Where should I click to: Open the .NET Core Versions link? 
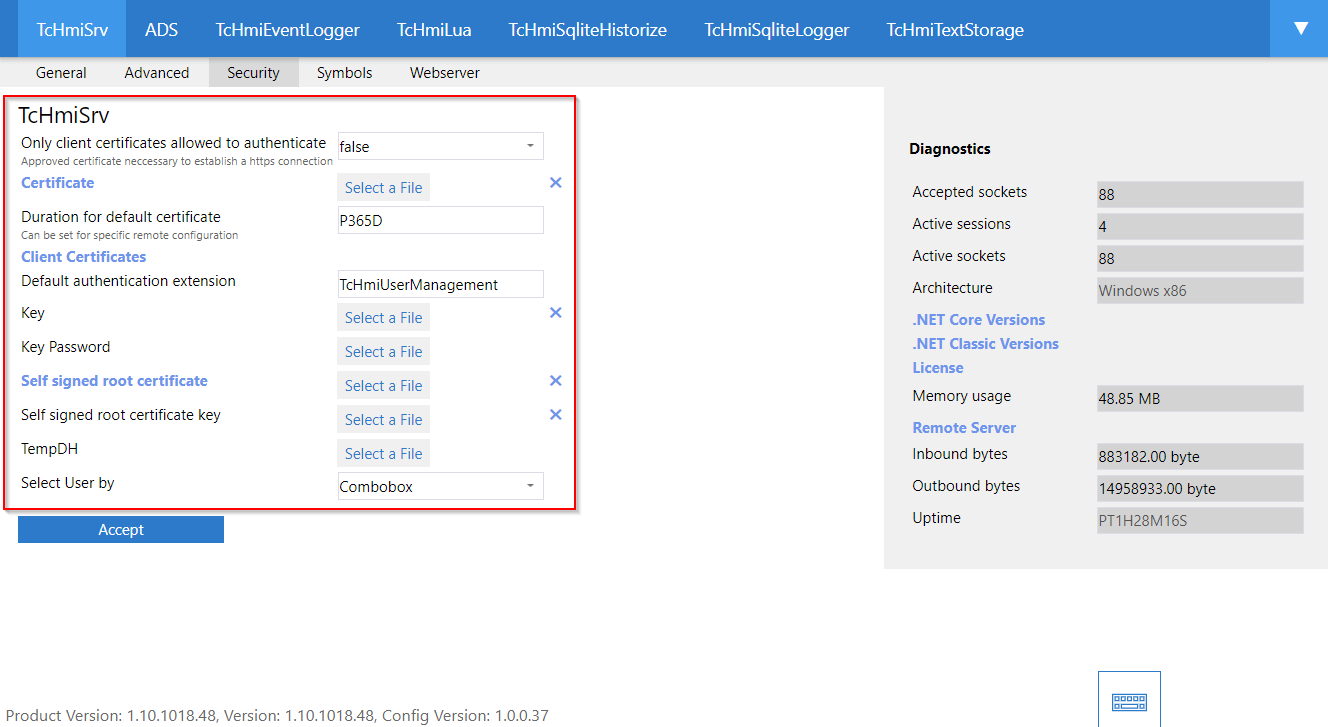tap(979, 320)
